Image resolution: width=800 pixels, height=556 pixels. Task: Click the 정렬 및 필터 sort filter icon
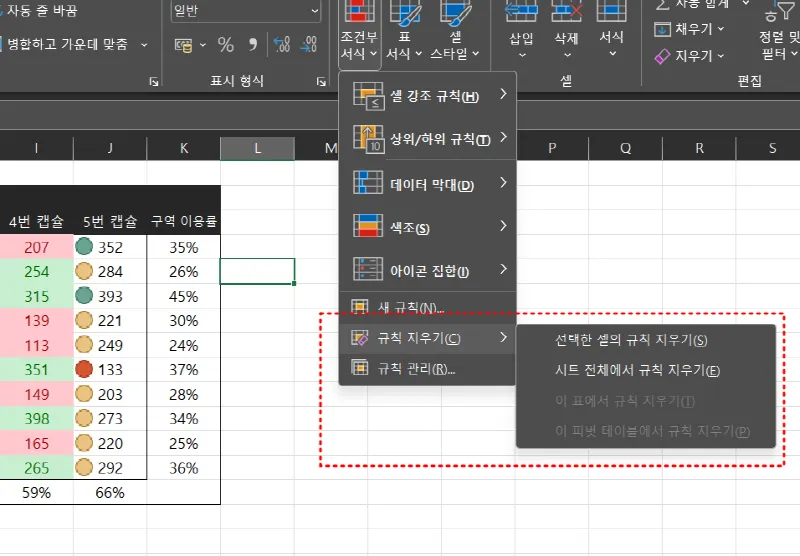(780, 11)
